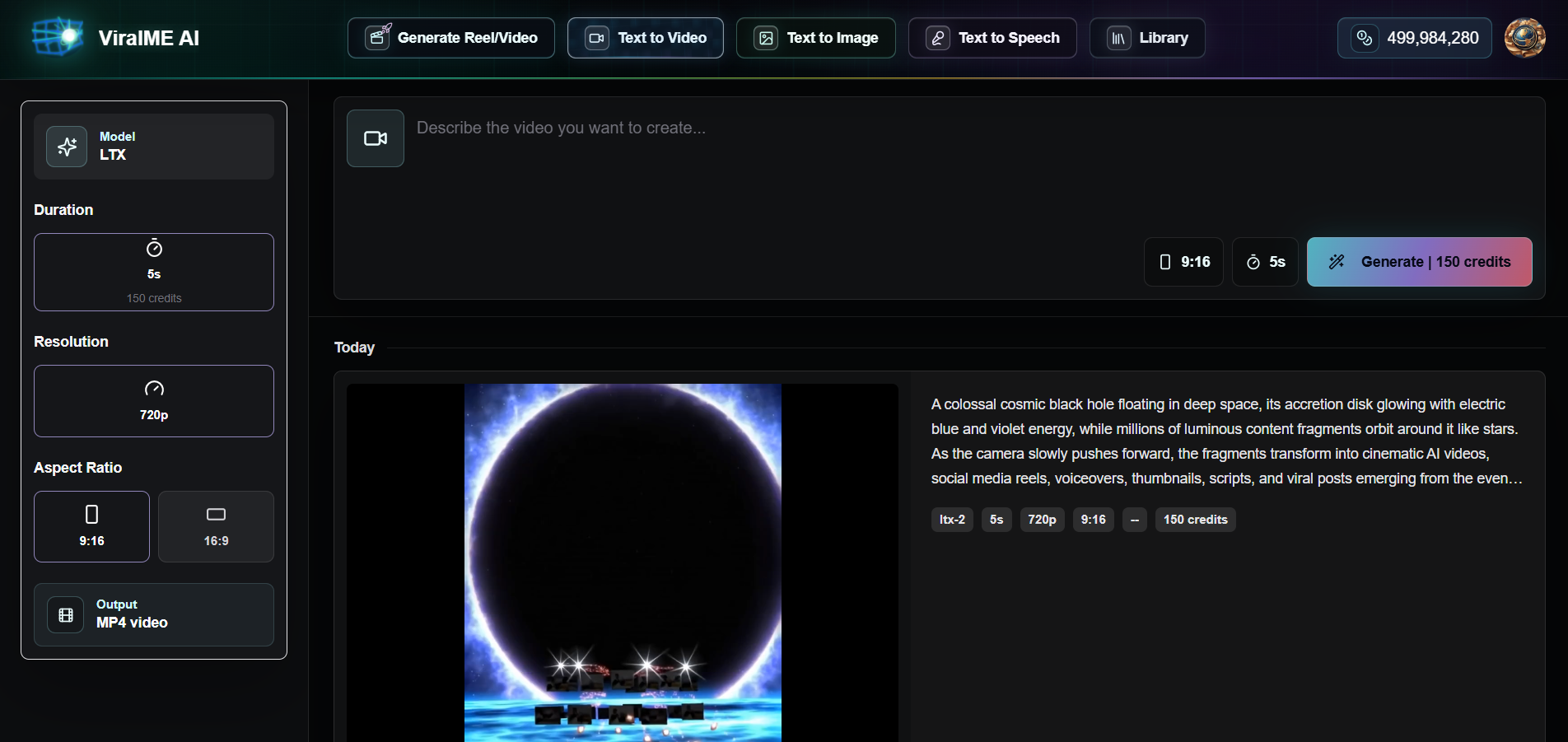
Task: Open the 9:16 dropdown in prompt bar
Action: [x=1183, y=262]
